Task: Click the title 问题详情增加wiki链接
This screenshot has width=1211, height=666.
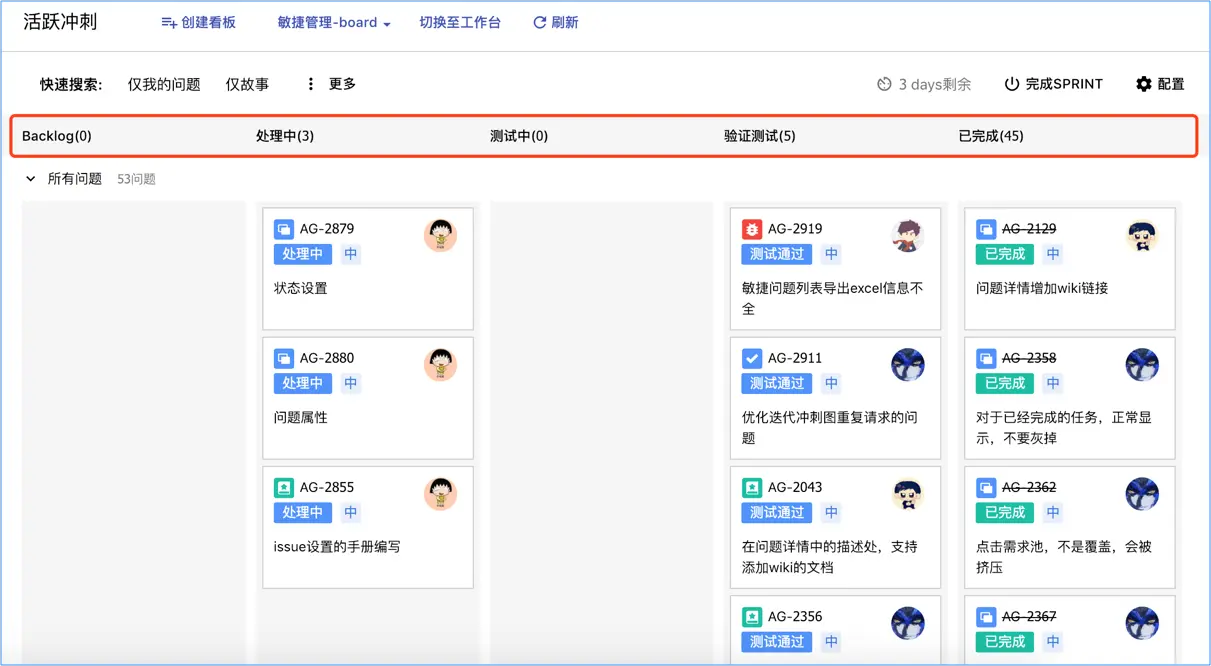Action: coord(1042,288)
